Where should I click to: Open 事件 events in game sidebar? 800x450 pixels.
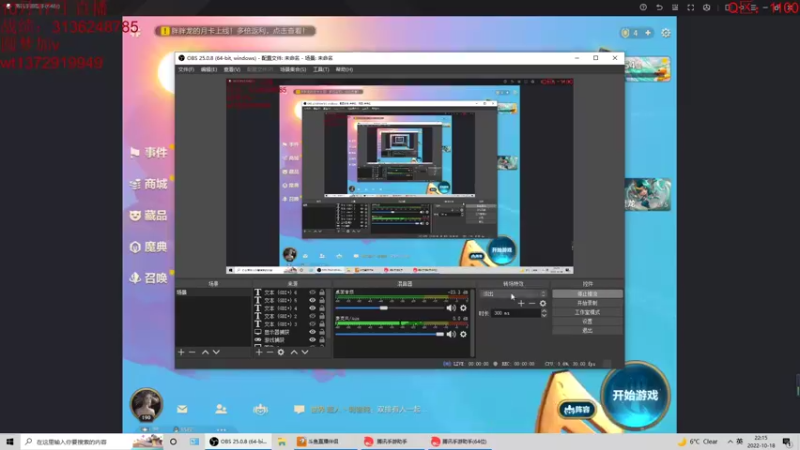coord(148,153)
